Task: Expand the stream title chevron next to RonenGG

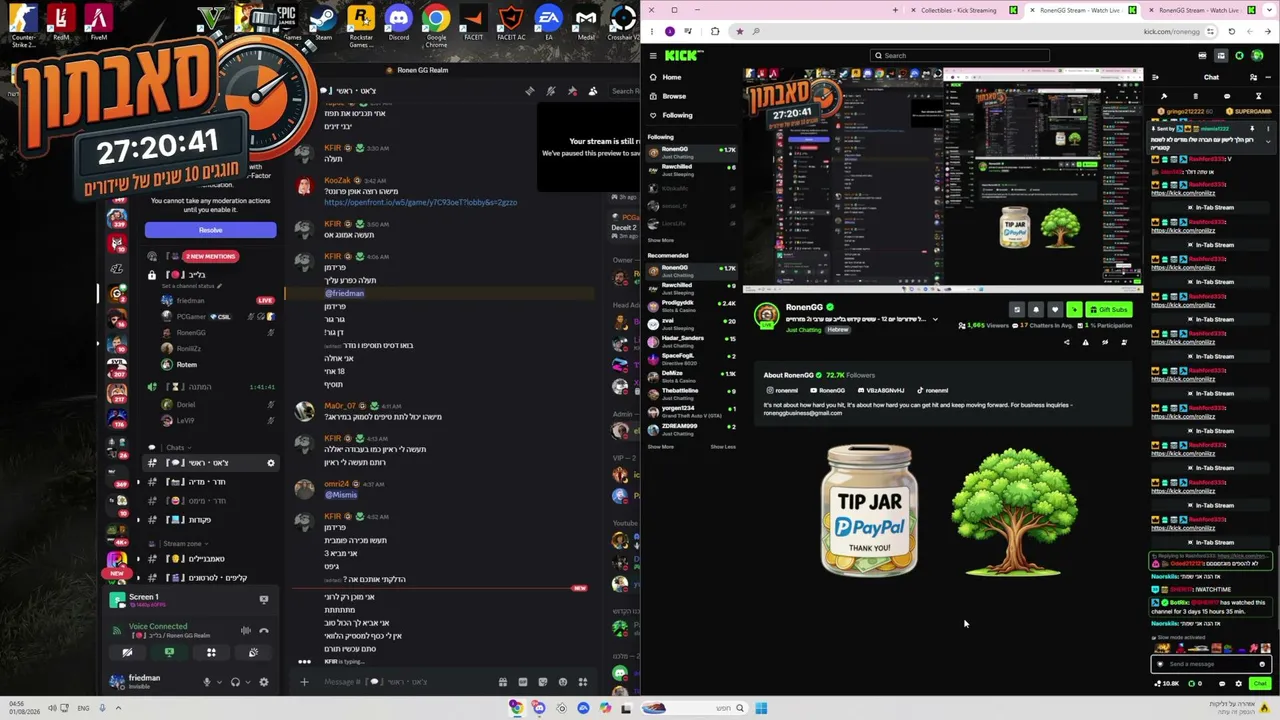Action: click(x=935, y=319)
